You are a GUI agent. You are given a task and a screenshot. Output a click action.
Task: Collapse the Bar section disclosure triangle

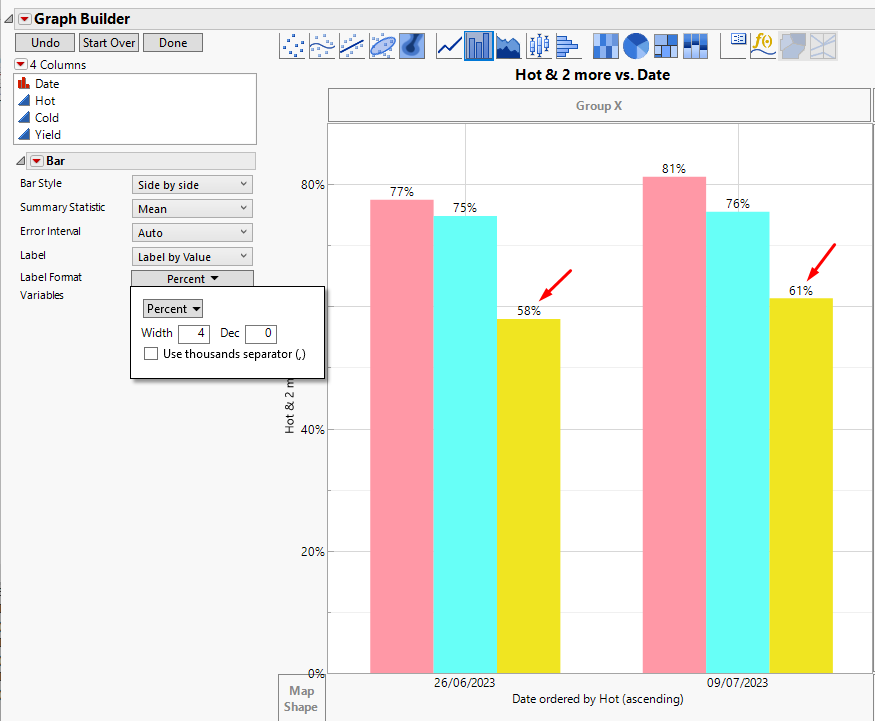(x=21, y=161)
